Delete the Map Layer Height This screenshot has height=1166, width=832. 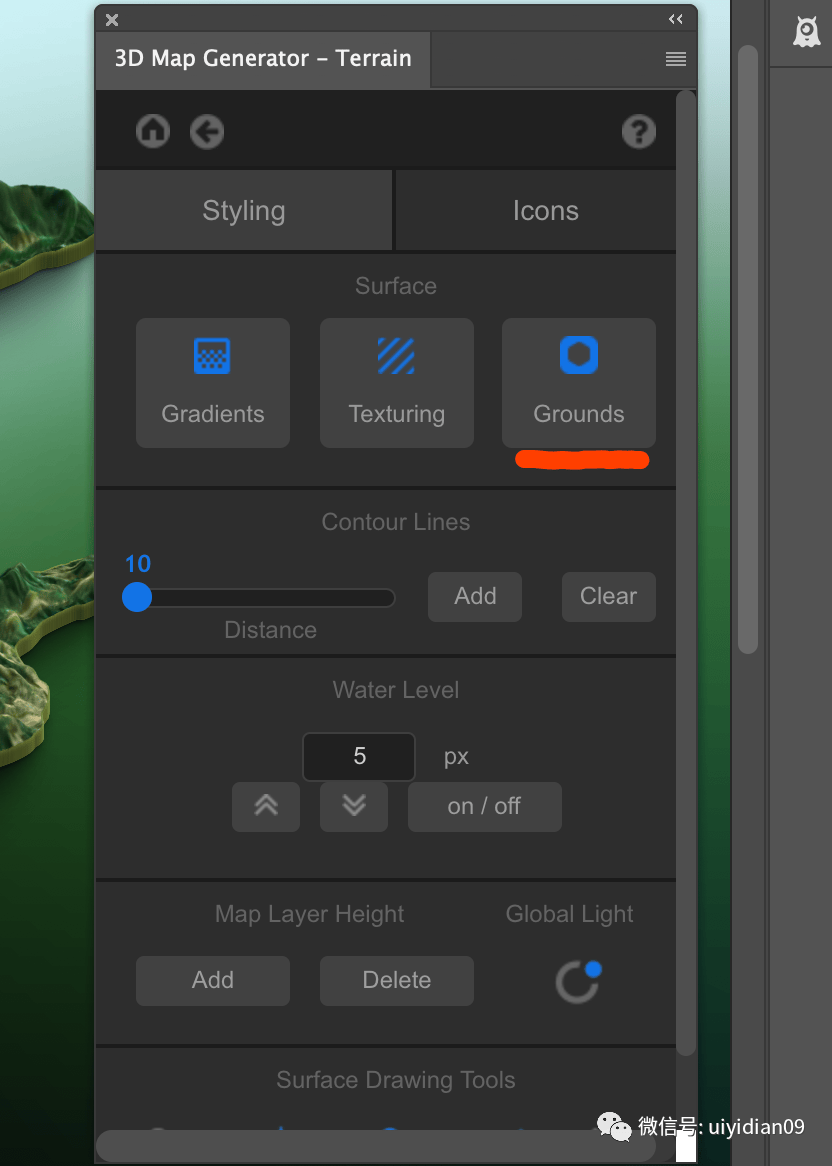tap(396, 980)
